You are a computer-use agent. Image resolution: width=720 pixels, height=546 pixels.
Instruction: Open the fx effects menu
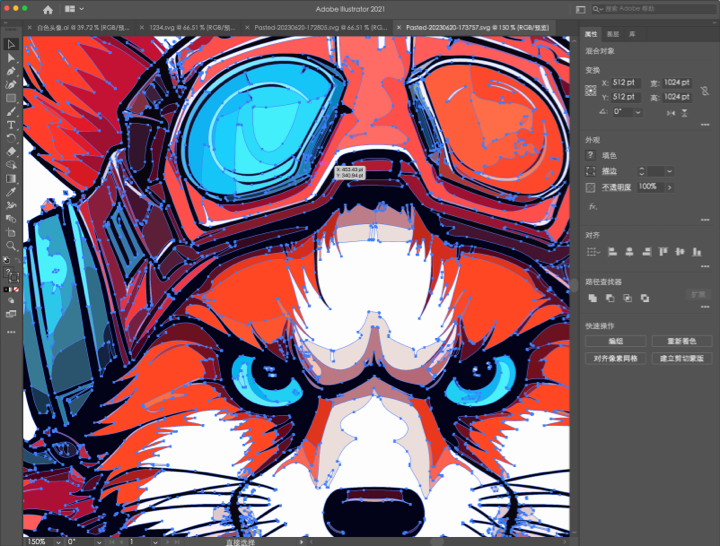(592, 207)
